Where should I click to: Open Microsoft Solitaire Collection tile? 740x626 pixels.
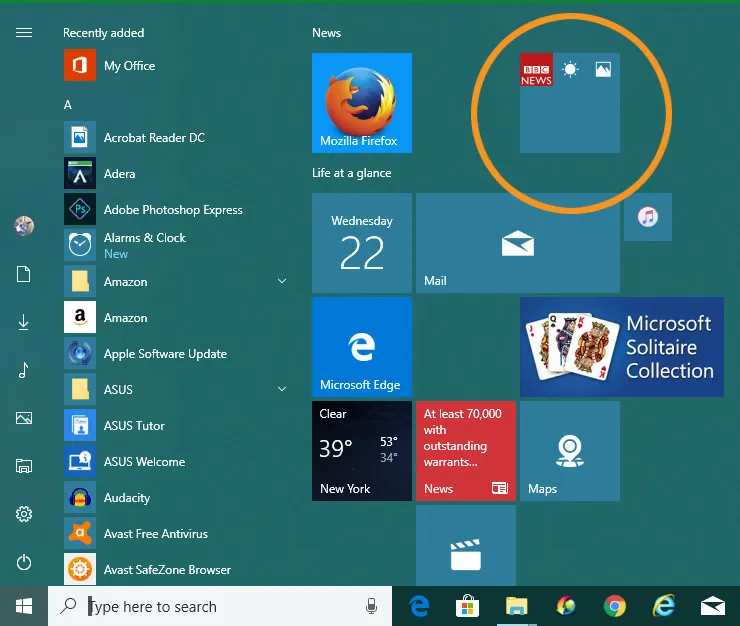tap(622, 347)
